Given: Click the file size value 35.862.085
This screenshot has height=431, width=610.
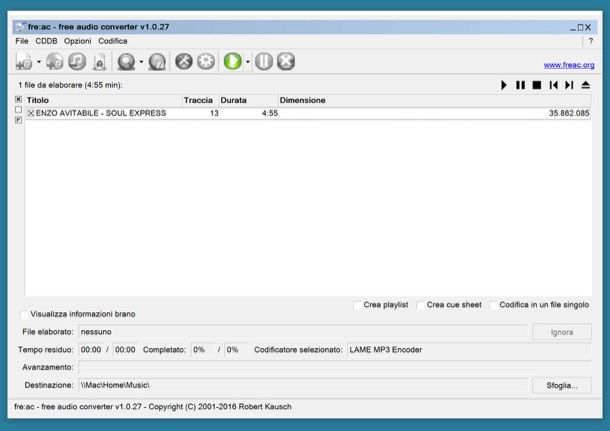Looking at the screenshot, I should pos(569,113).
